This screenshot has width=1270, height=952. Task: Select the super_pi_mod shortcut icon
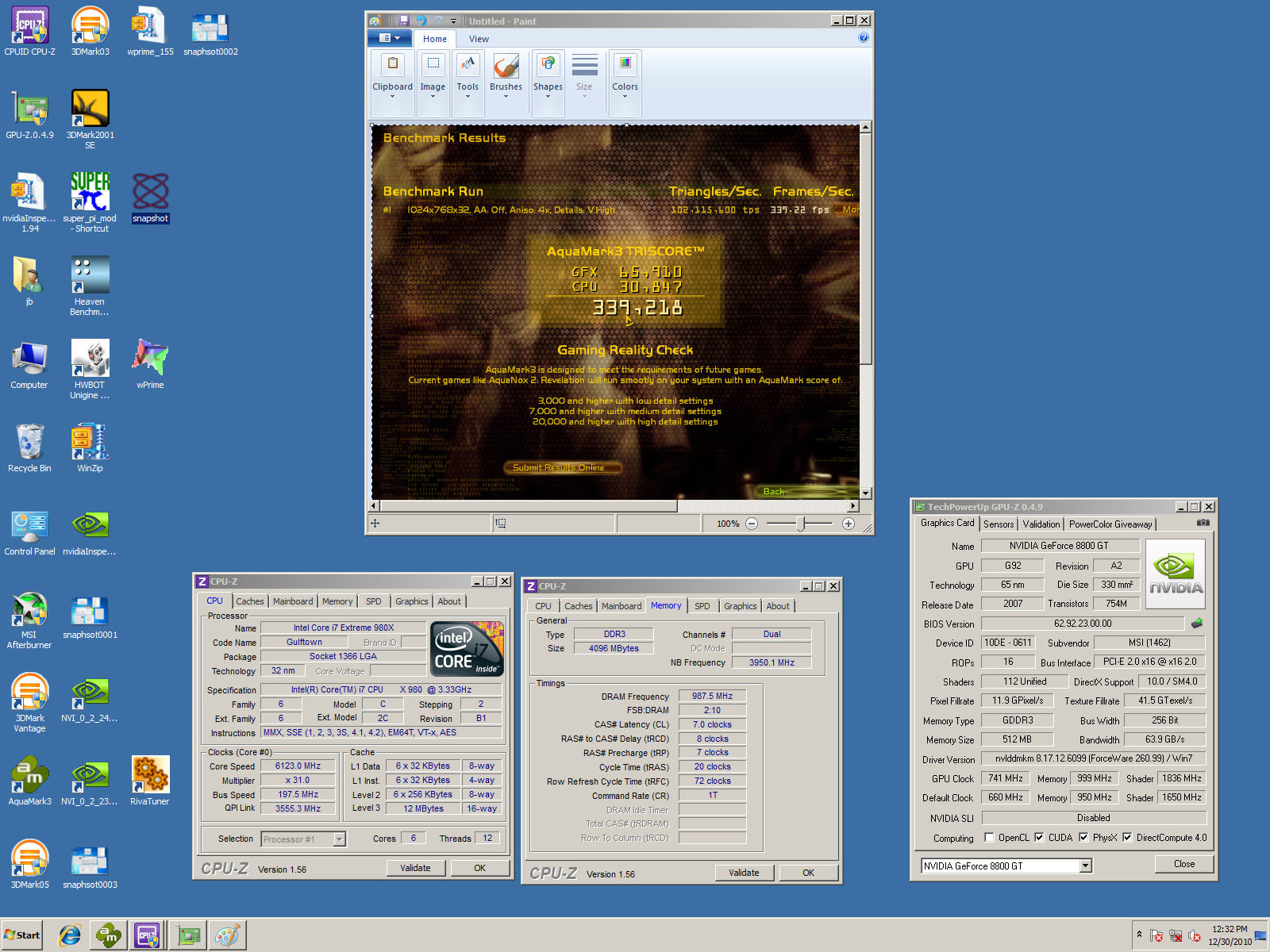click(90, 202)
